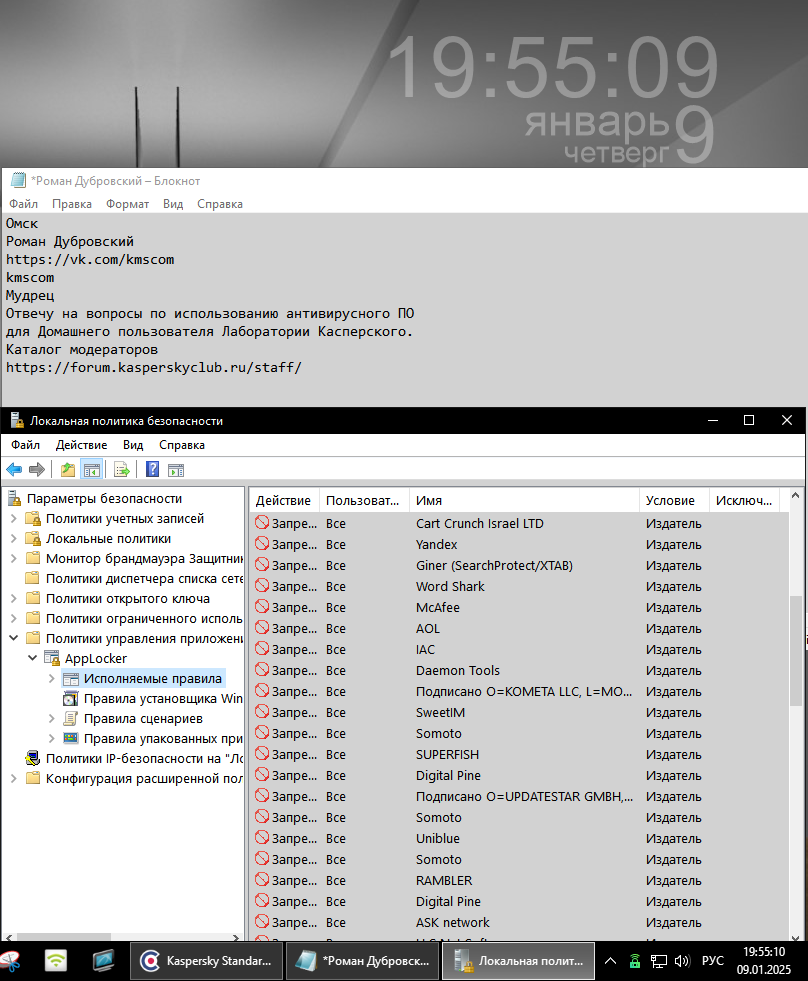Open Kaspersky Standard from the taskbar
The width and height of the screenshot is (808, 981).
(x=206, y=960)
